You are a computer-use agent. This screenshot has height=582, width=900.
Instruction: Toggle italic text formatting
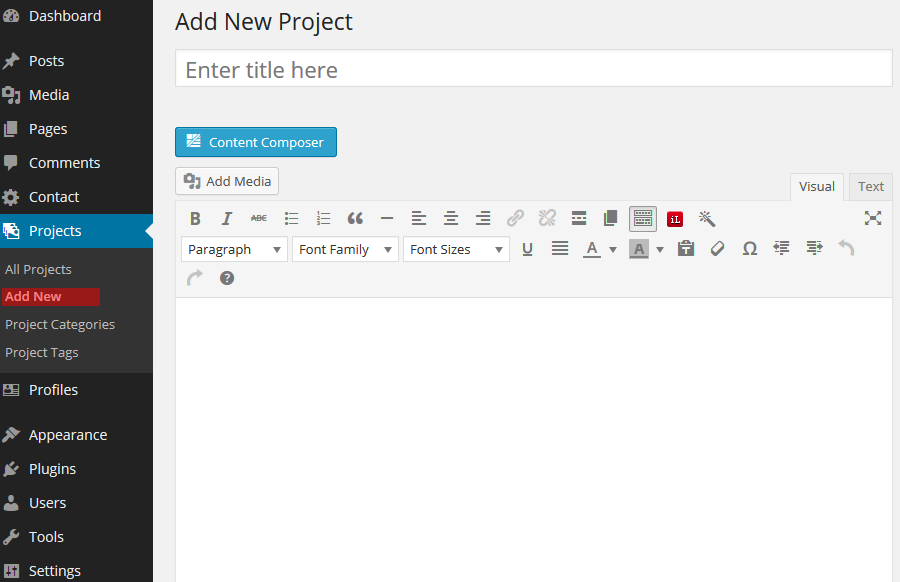[x=227, y=219]
